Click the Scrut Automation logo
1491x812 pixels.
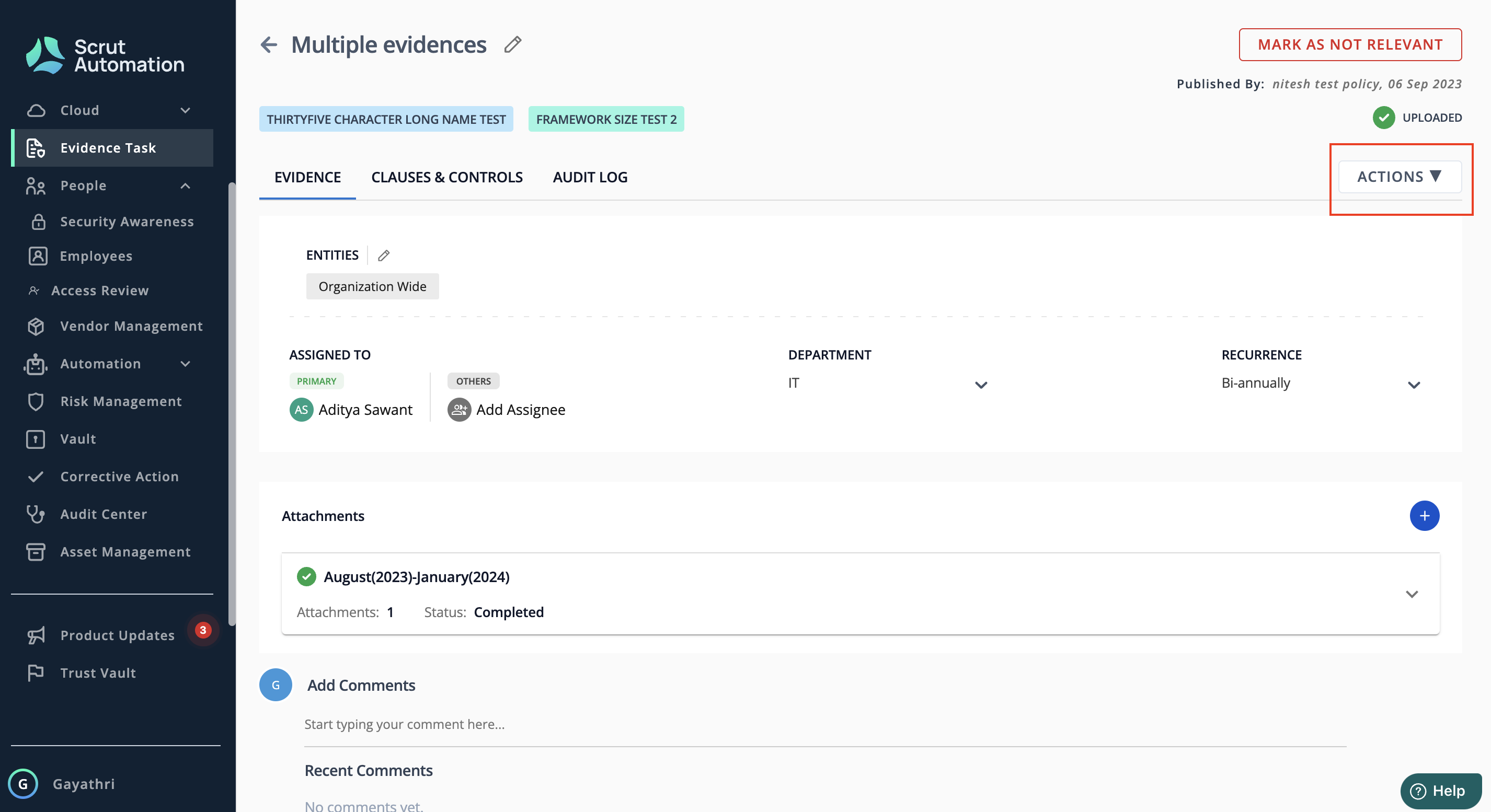(105, 55)
